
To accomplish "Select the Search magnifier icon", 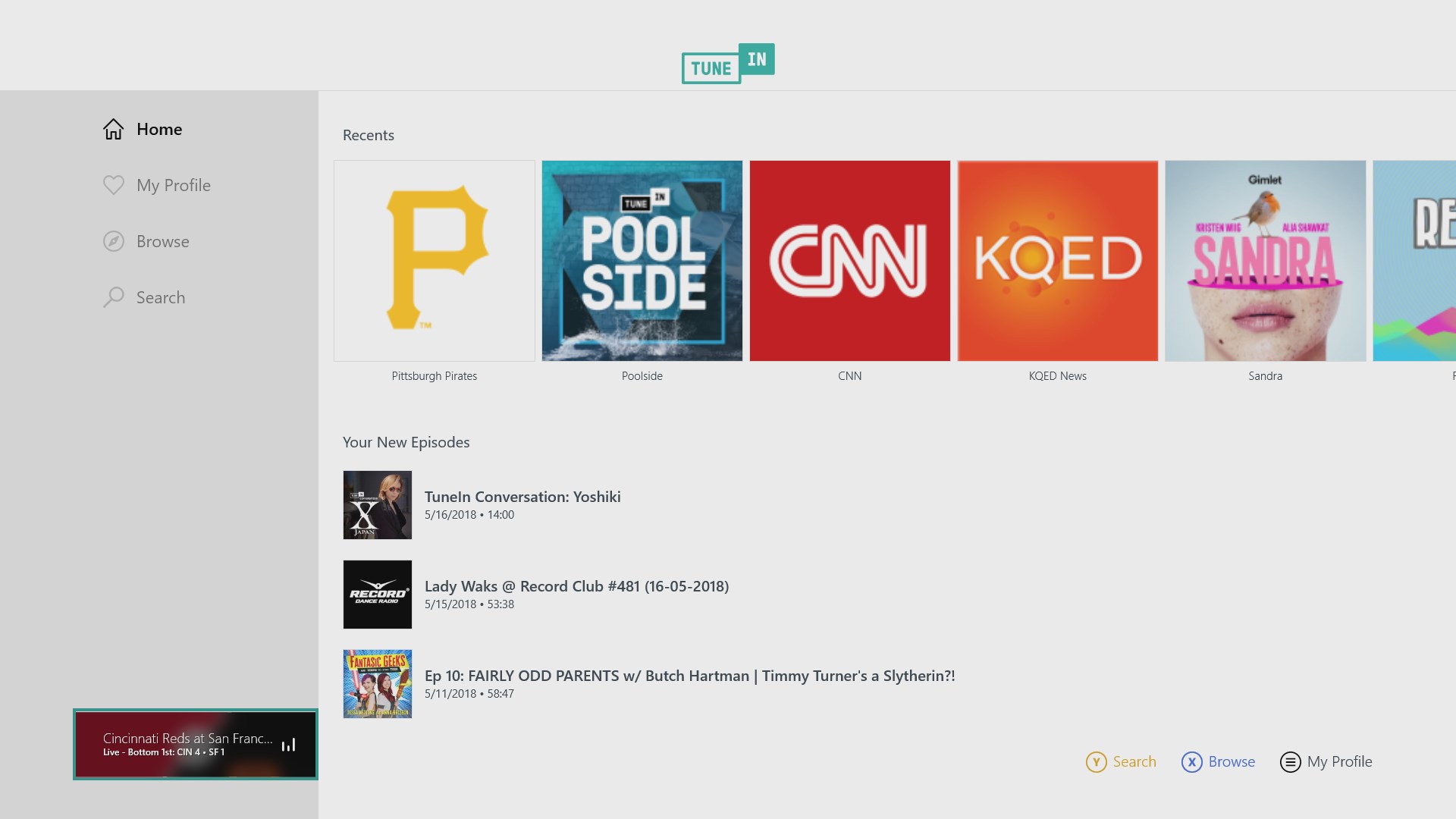I will [114, 297].
